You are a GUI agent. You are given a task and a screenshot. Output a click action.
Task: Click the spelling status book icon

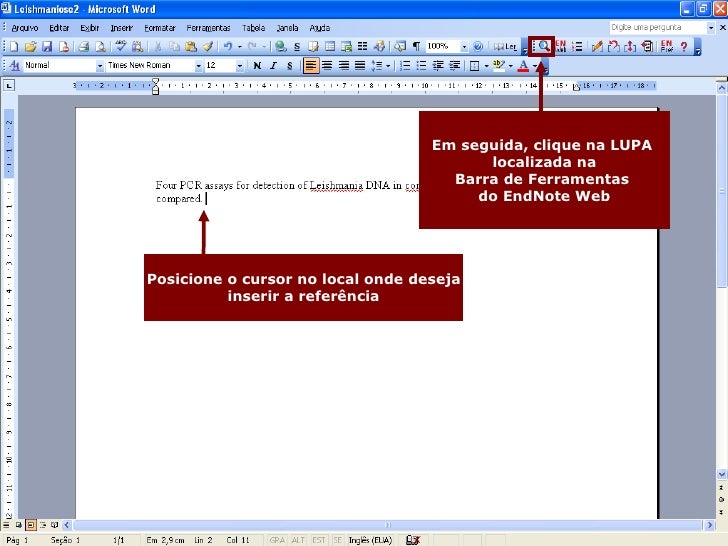(413, 540)
